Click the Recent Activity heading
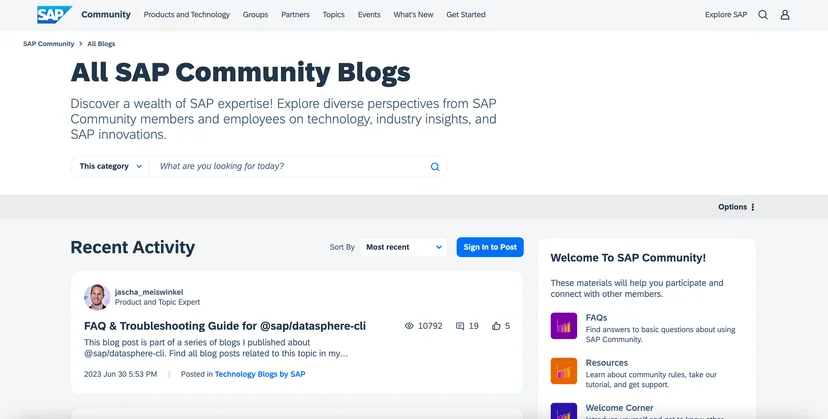 [x=133, y=247]
